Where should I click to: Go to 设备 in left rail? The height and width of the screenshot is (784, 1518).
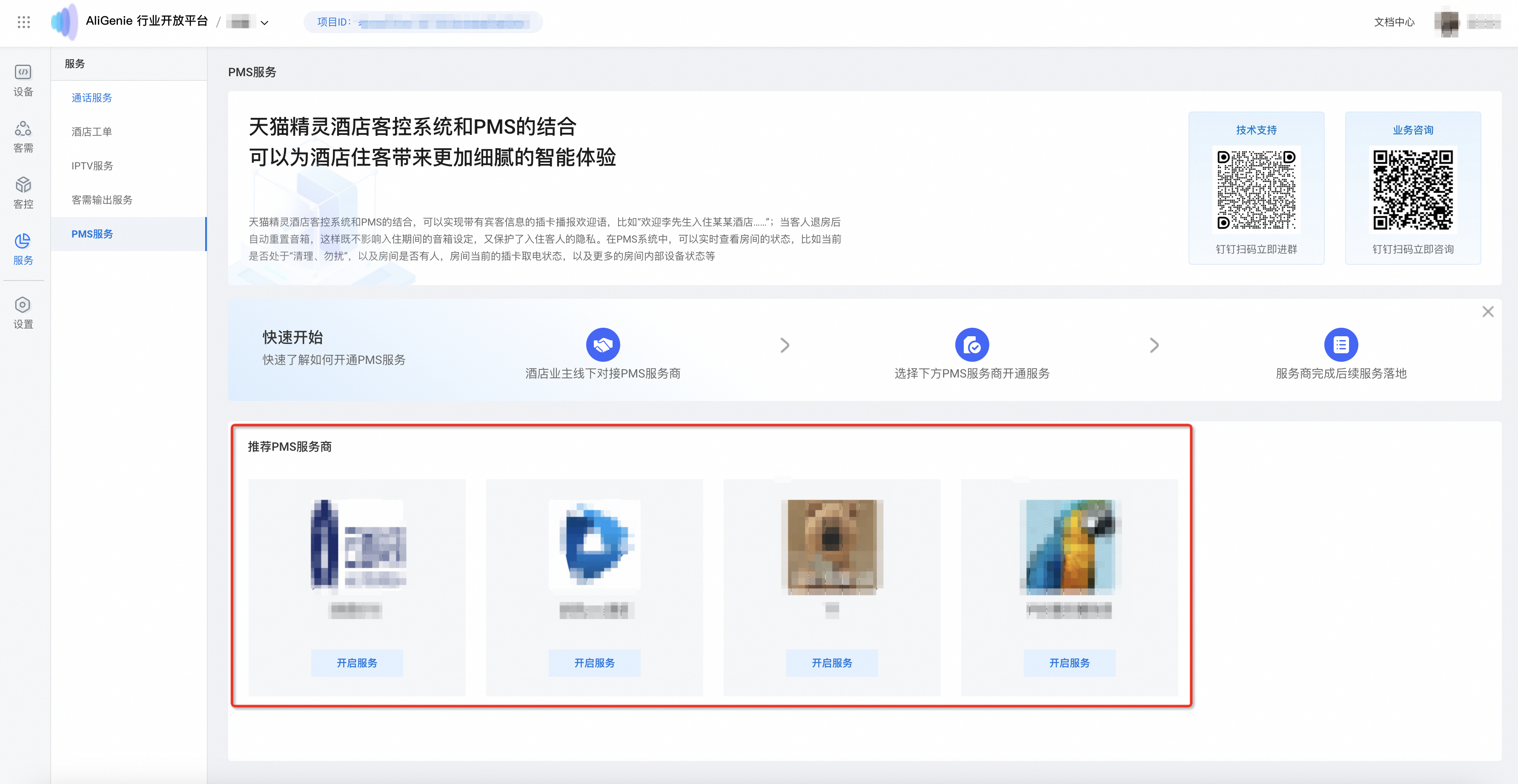click(x=23, y=81)
